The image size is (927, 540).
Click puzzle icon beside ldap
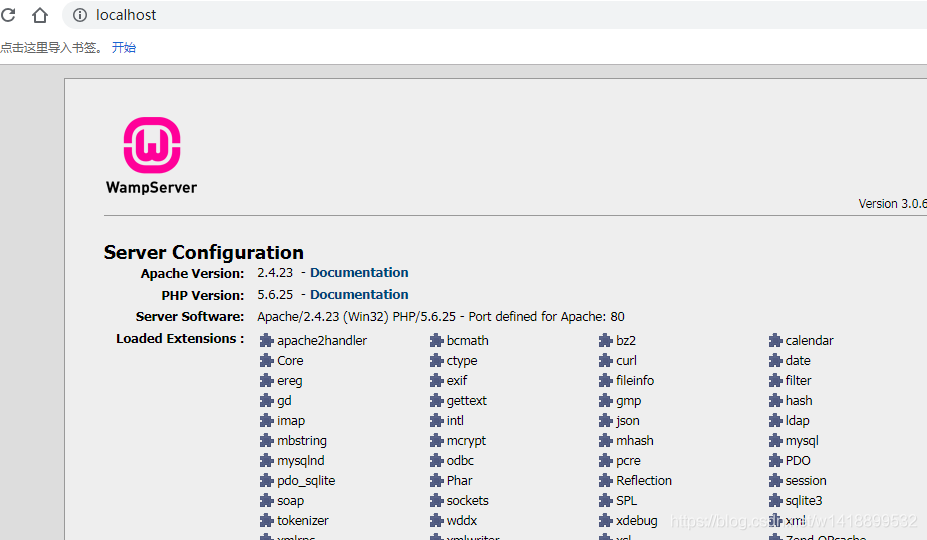[x=775, y=421]
